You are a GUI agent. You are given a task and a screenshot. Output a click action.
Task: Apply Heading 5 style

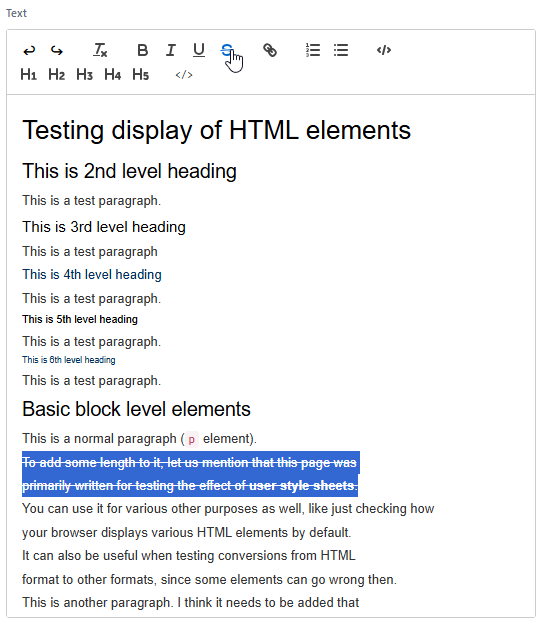pyautogui.click(x=141, y=74)
